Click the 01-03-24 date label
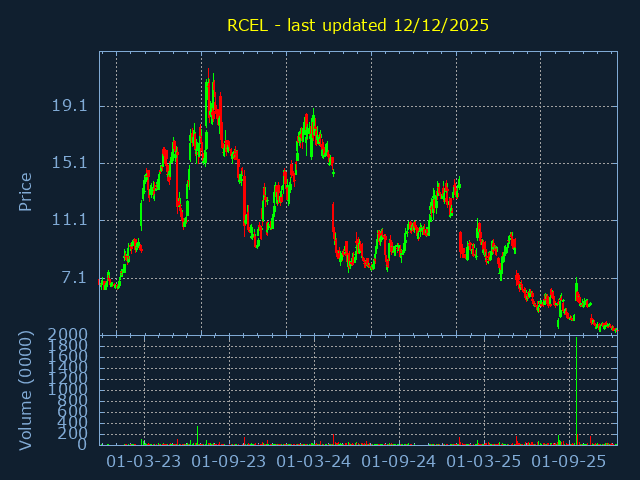The image size is (640, 480). [x=314, y=461]
